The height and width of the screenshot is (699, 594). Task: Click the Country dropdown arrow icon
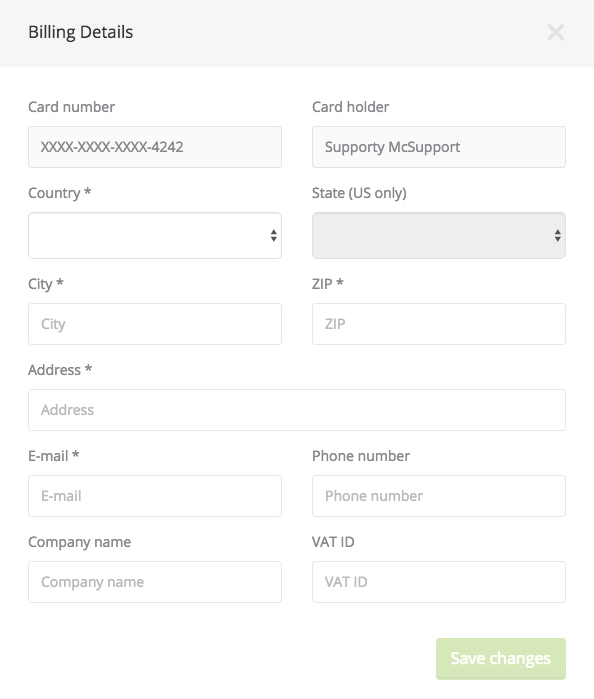(273, 235)
